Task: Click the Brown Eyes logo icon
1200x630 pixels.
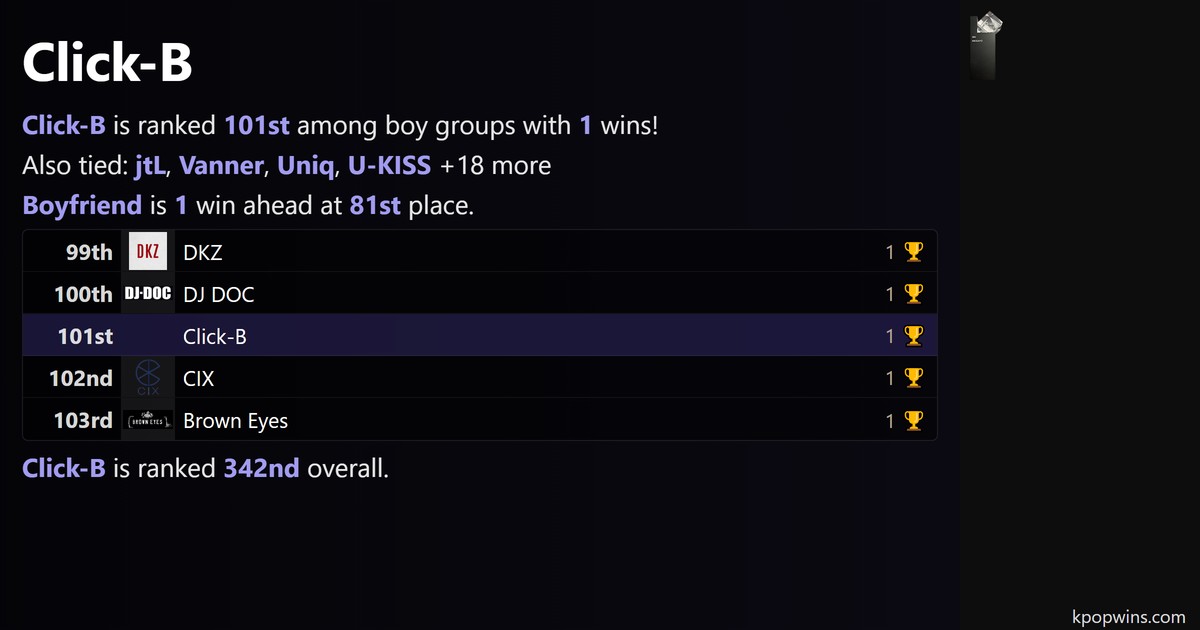Action: coord(147,420)
